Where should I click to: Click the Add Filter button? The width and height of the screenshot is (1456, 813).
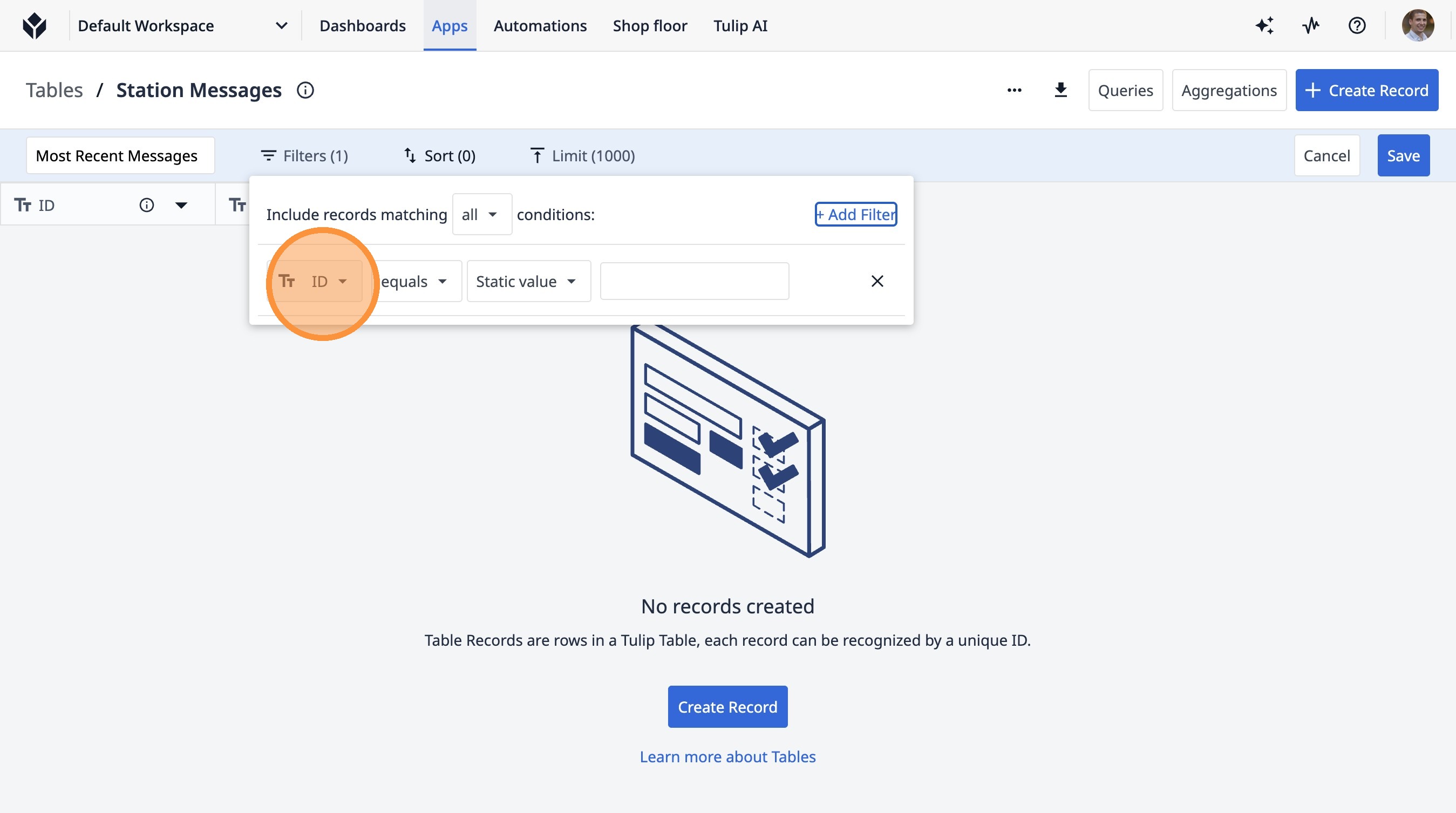pos(855,215)
